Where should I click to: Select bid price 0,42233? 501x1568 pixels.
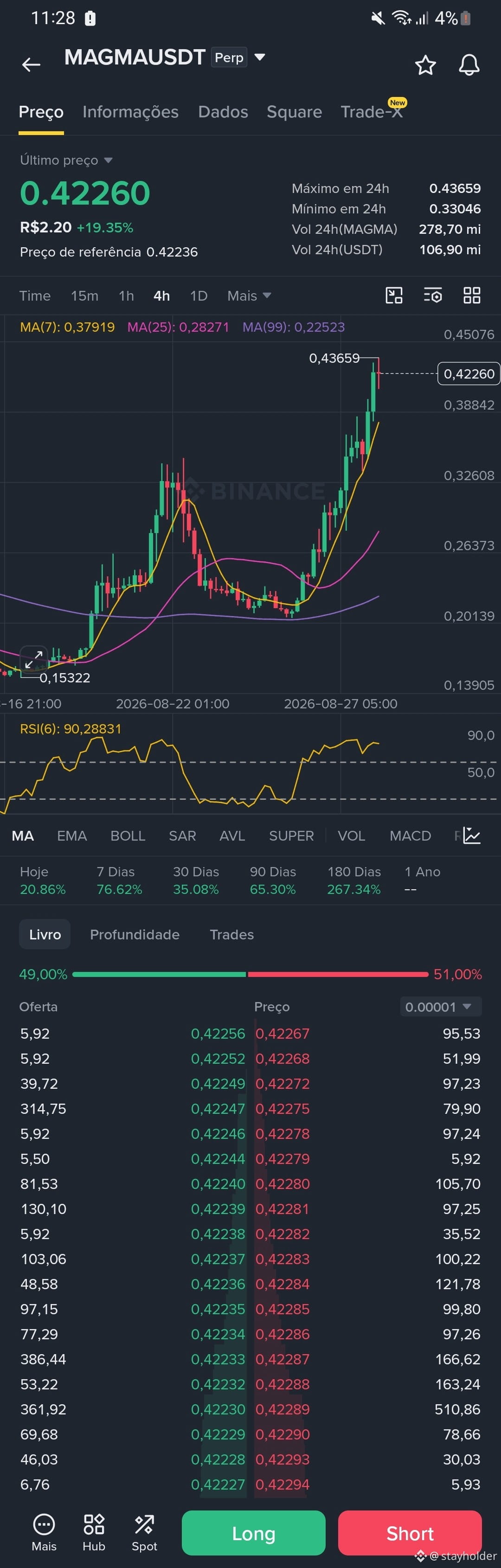(x=218, y=1359)
